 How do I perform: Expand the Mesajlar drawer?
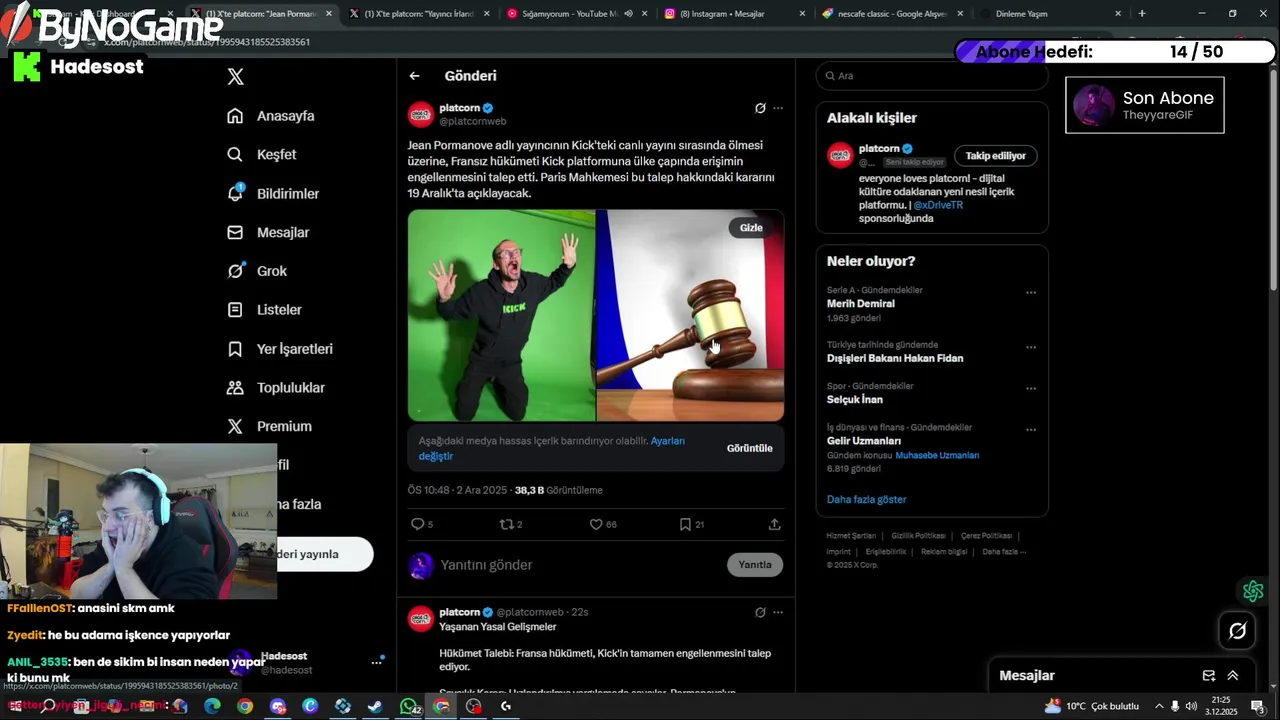(1233, 676)
